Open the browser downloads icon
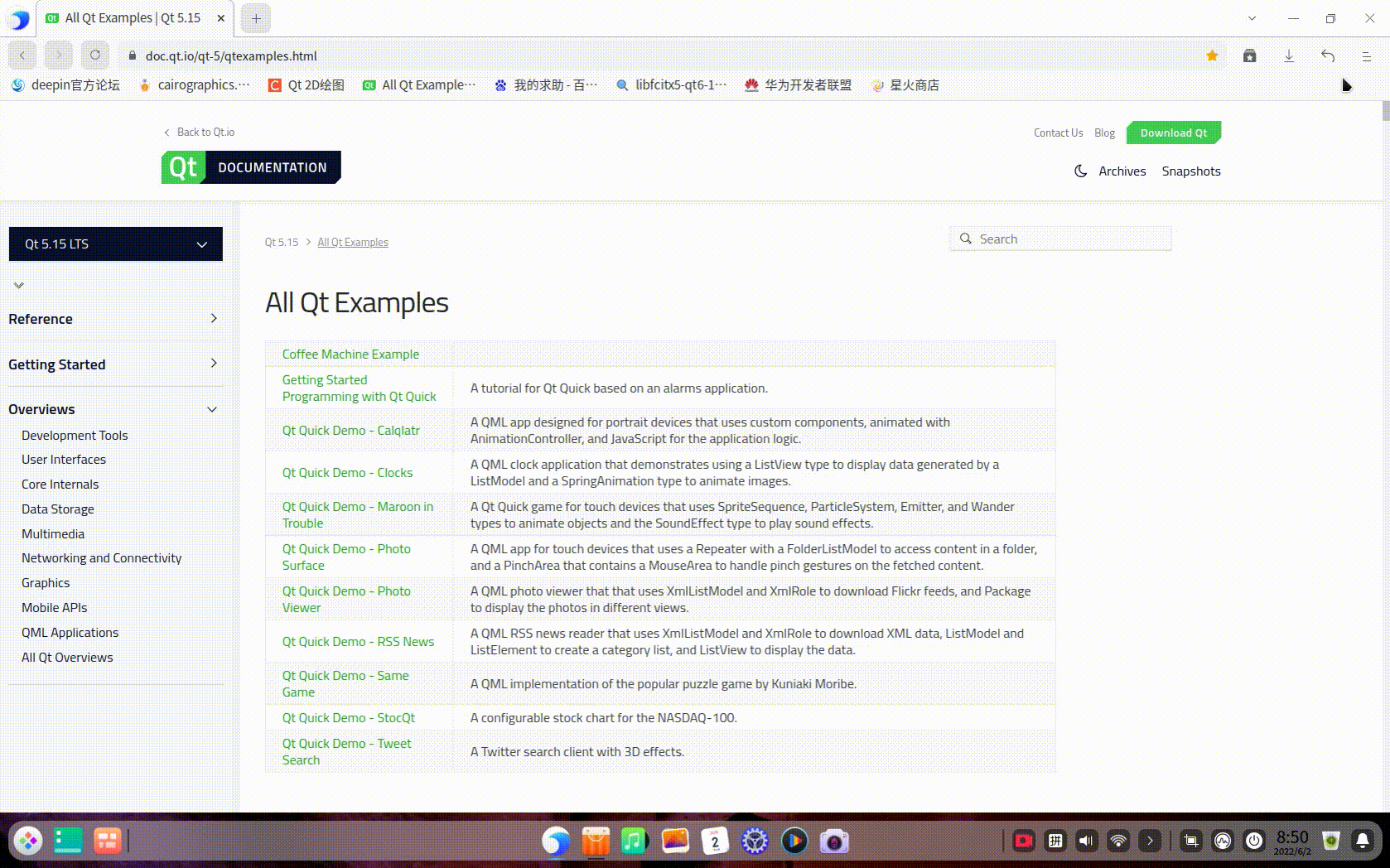The width and height of the screenshot is (1390, 868). (x=1289, y=55)
